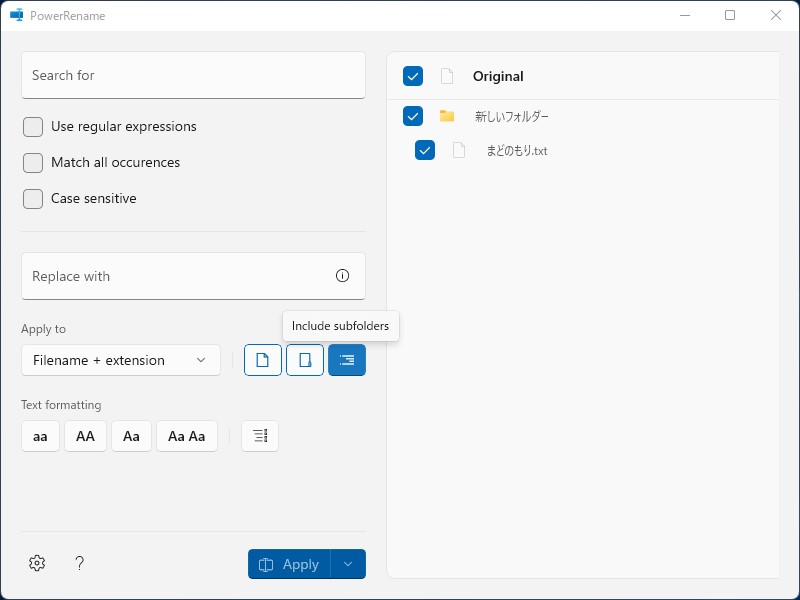This screenshot has width=800, height=600.
Task: Click the question mark help icon
Action: point(80,564)
